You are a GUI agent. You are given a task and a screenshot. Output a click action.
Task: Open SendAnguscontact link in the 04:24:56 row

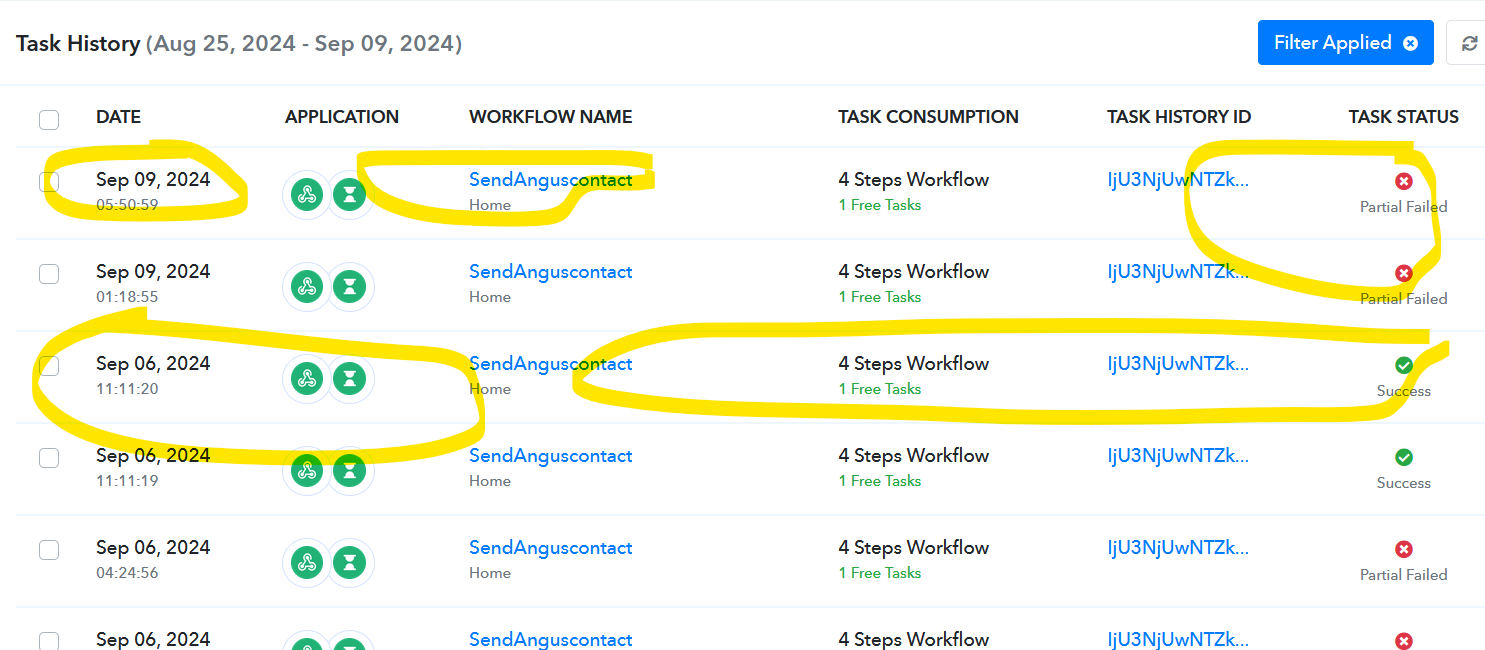point(550,548)
